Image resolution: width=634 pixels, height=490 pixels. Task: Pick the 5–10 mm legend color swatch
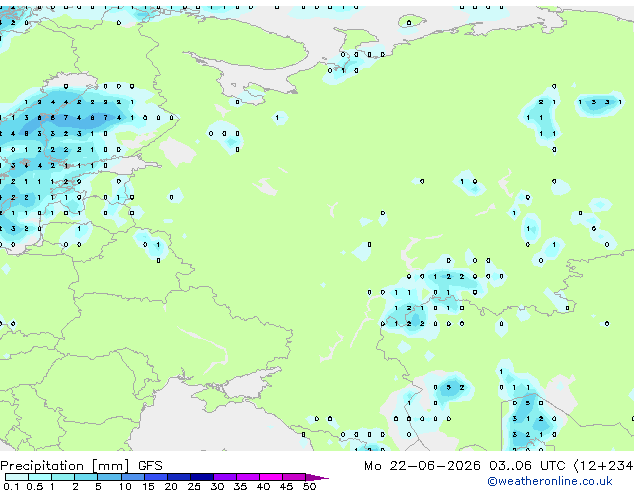click(109, 477)
